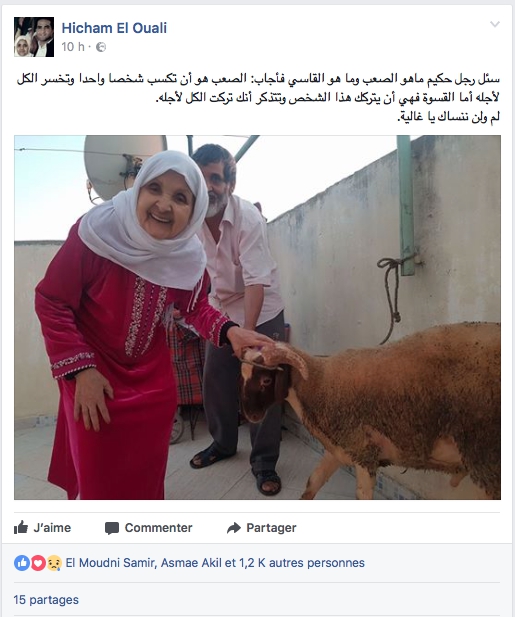This screenshot has width=515, height=617.
Task: Open El Moudni Samir's profile
Action: coord(110,563)
